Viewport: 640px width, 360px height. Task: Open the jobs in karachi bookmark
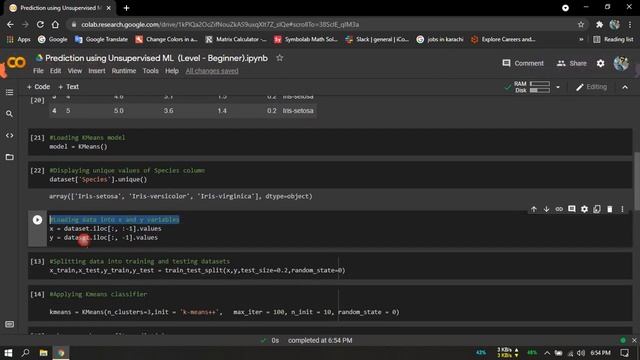(440, 40)
